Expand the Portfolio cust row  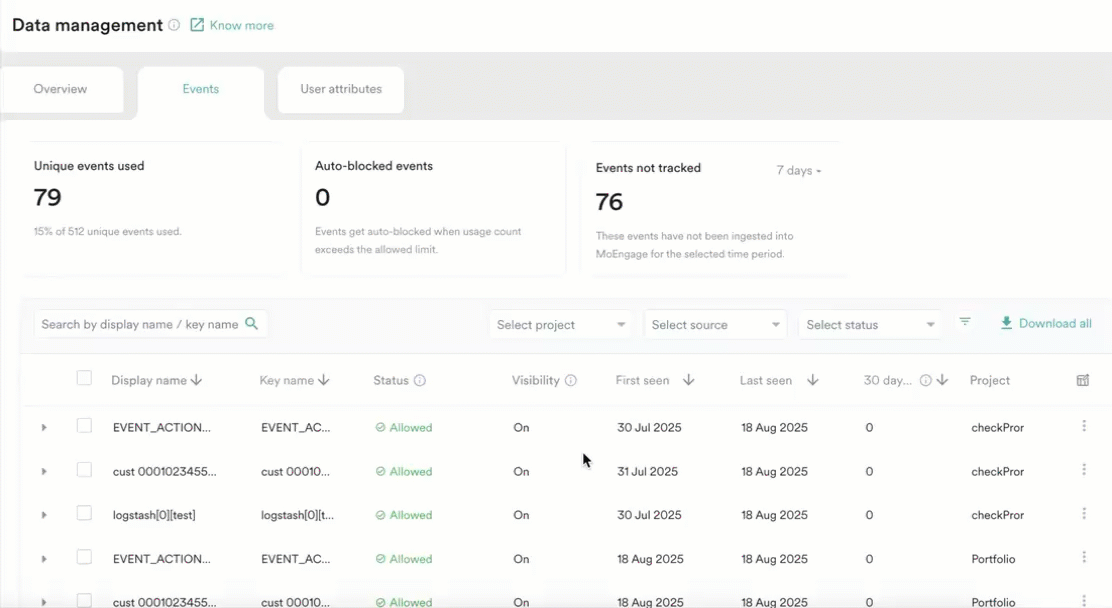point(44,602)
